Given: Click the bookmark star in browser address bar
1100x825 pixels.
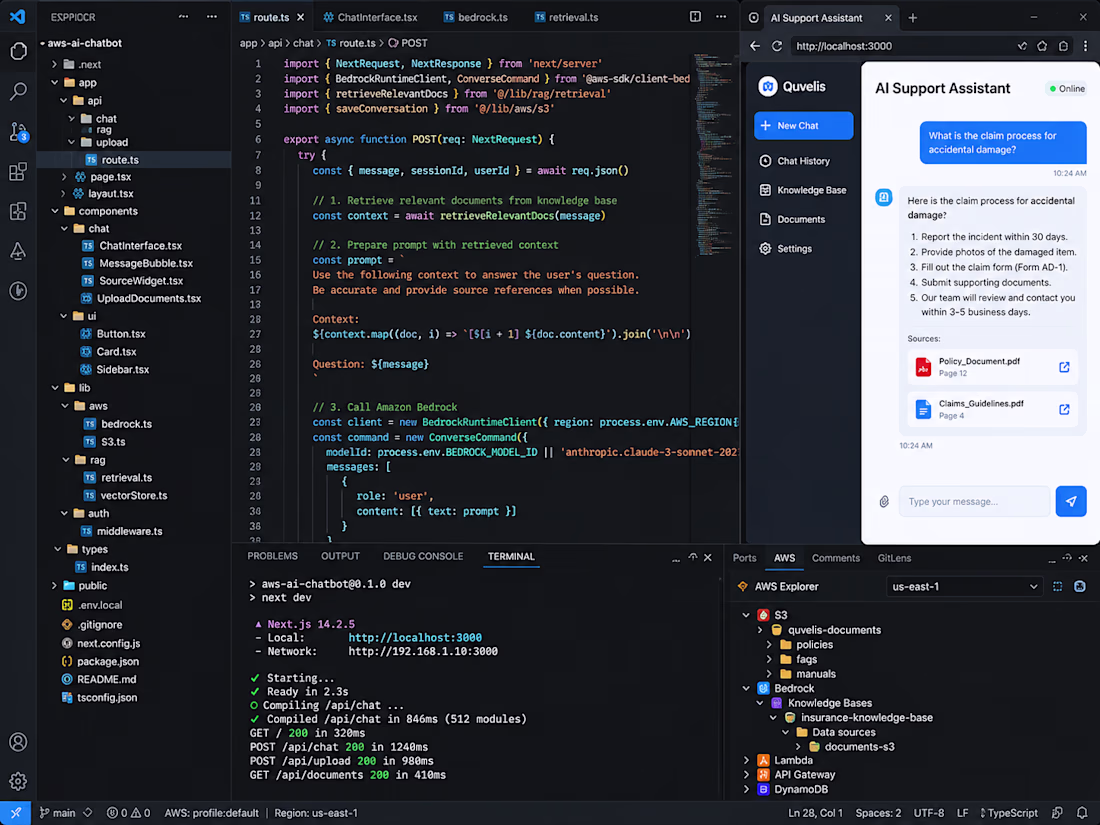Looking at the screenshot, I should (1042, 46).
